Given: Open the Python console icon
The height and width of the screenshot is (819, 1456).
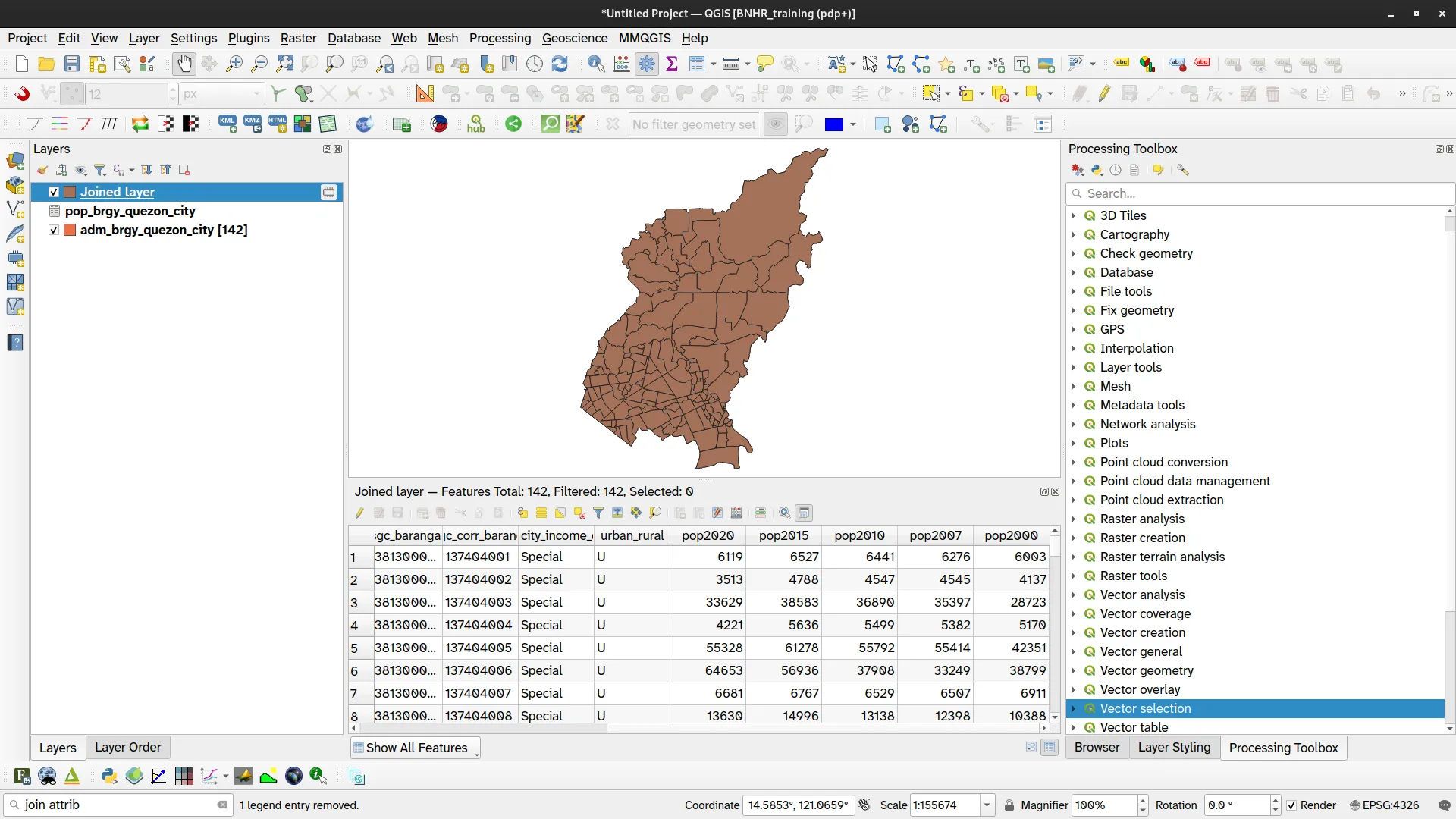Looking at the screenshot, I should [108, 776].
